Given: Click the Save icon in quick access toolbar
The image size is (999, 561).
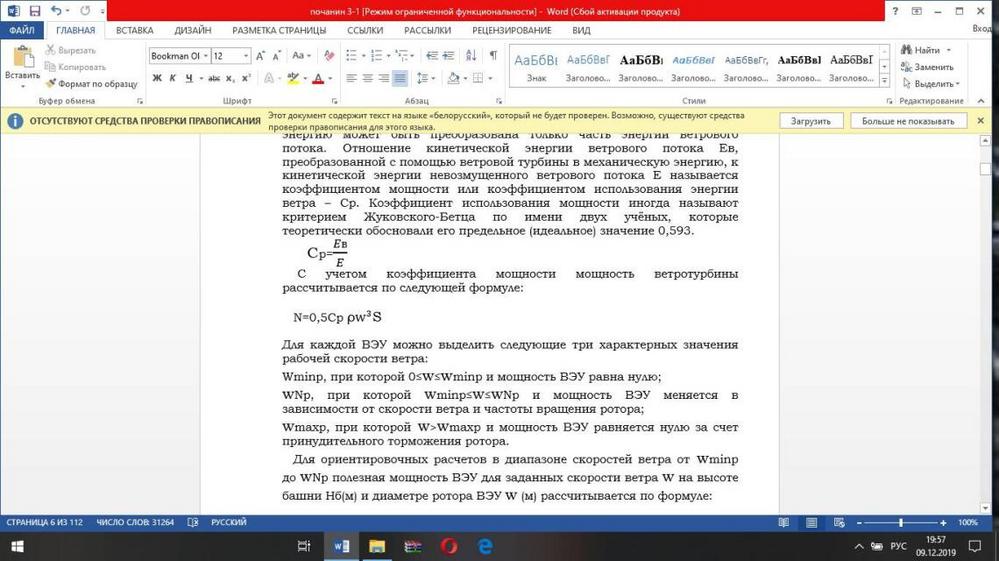Looking at the screenshot, I should coord(34,11).
